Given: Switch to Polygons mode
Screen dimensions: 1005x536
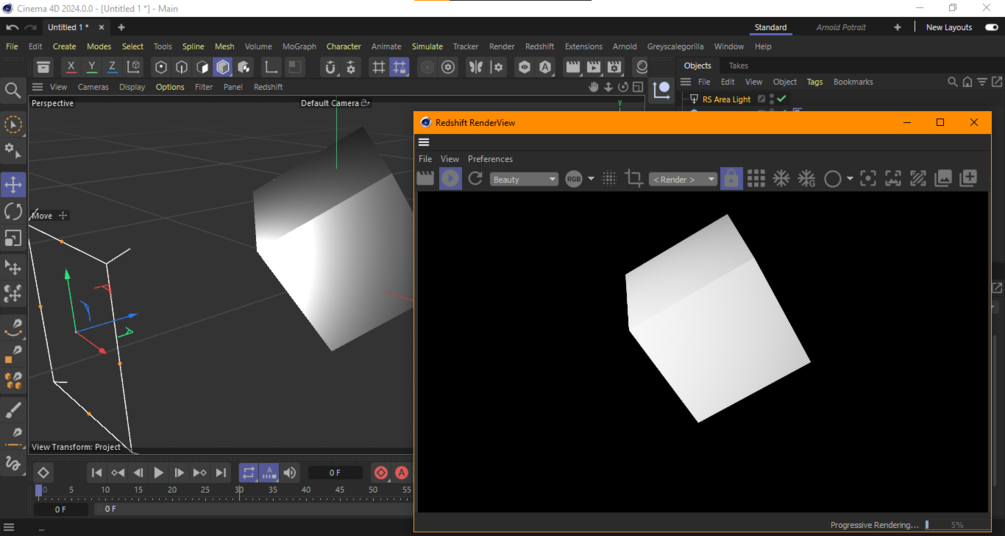Looking at the screenshot, I should pyautogui.click(x=203, y=67).
